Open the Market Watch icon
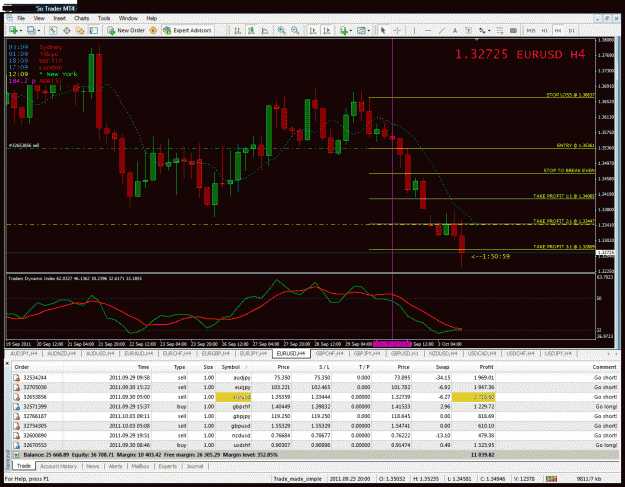The image size is (625, 487). coord(53,31)
